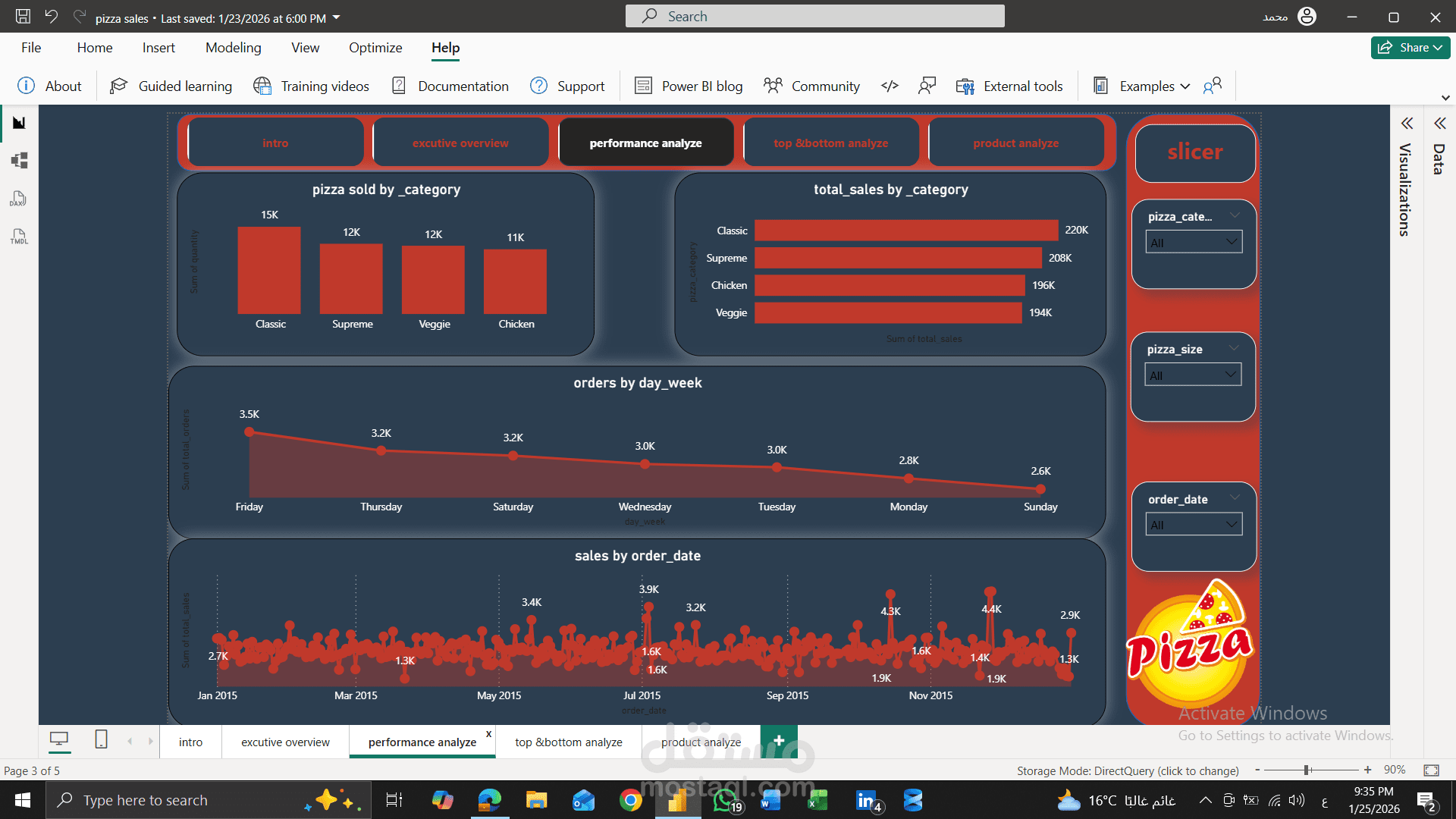Screen dimensions: 1456x819
Task: Click the Save icon in title bar
Action: coord(23,17)
